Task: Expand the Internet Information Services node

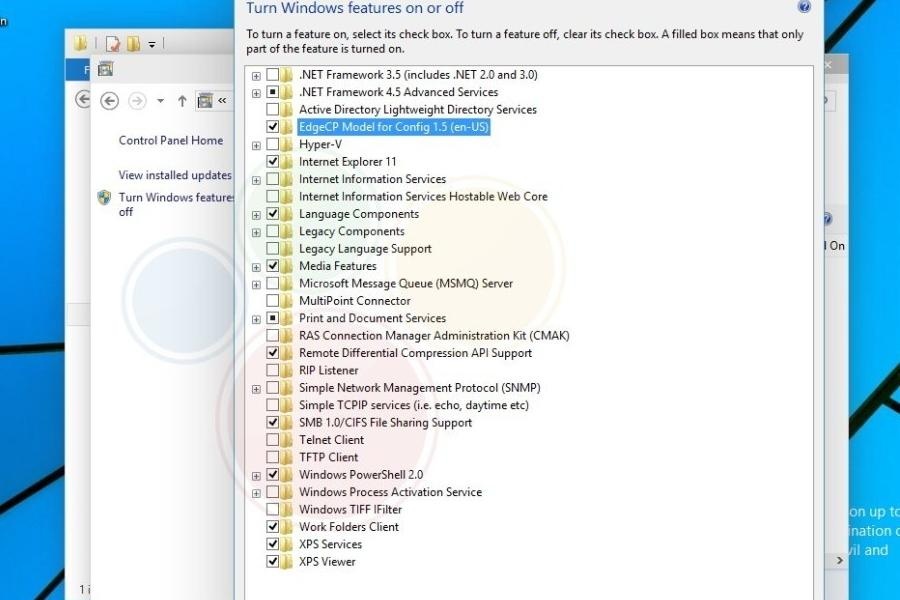Action: 257,180
